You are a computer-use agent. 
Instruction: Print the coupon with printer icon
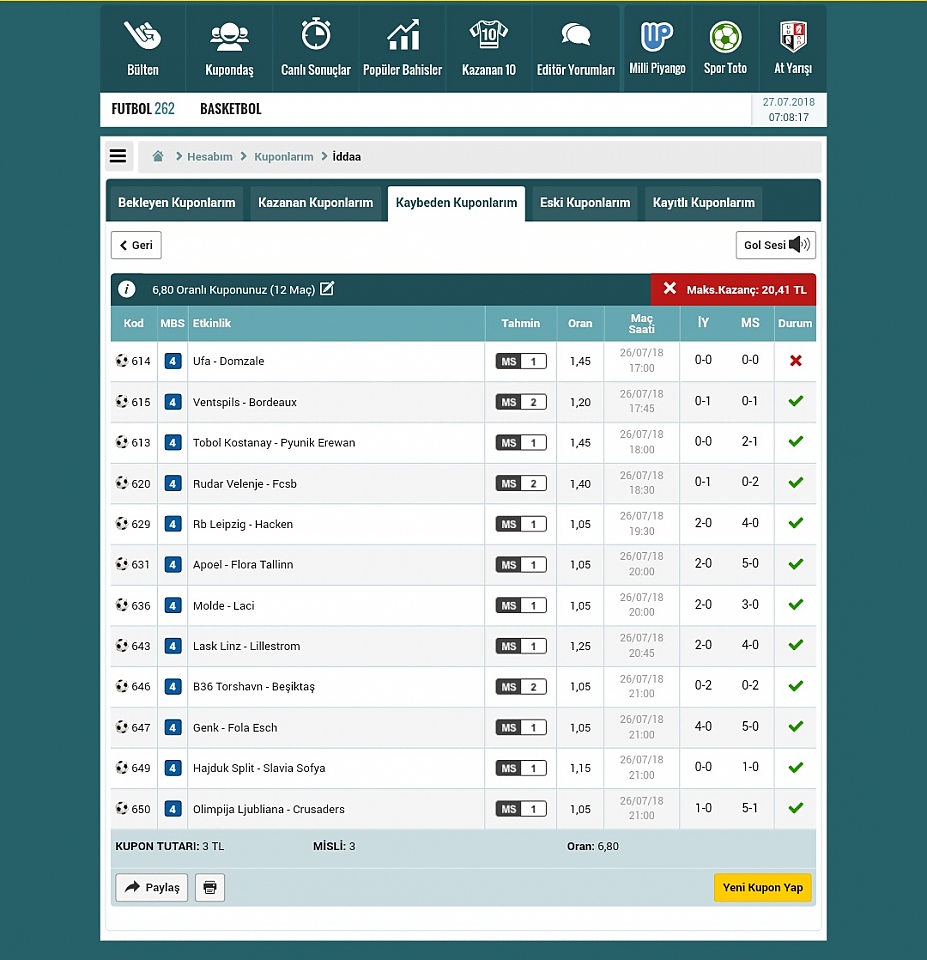[210, 887]
